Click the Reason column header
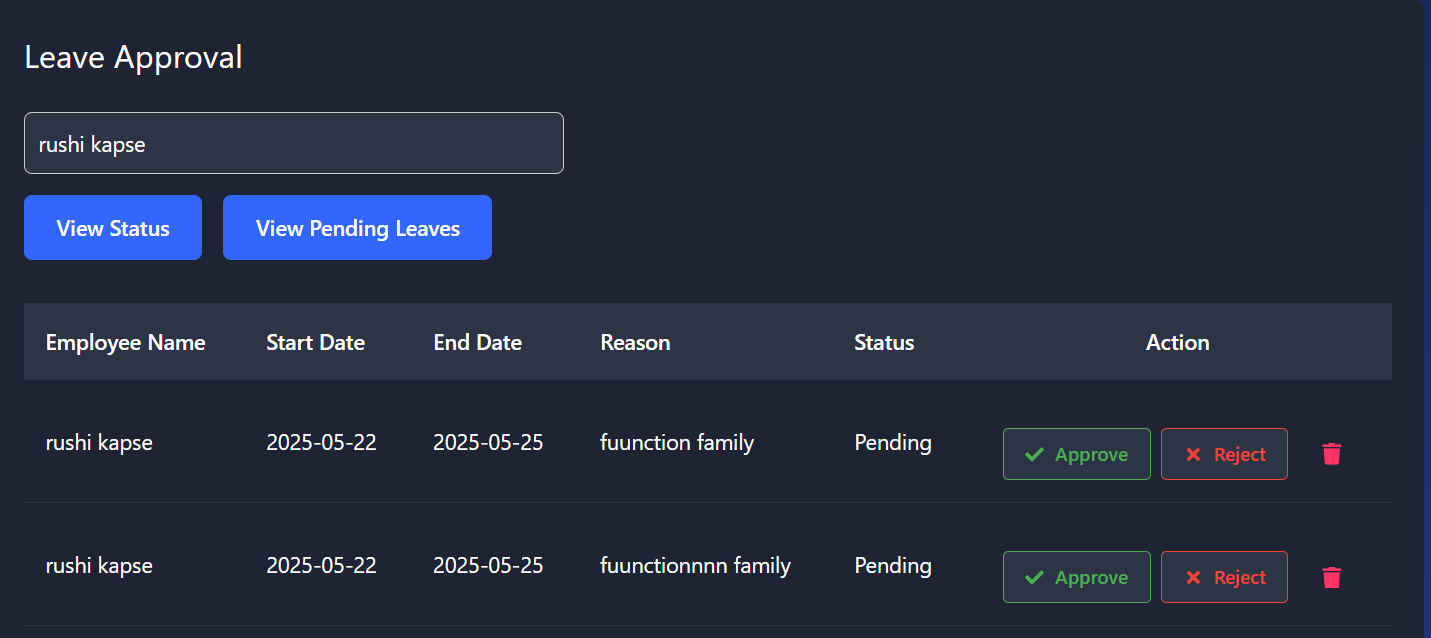The width and height of the screenshot is (1431, 638). tap(635, 342)
